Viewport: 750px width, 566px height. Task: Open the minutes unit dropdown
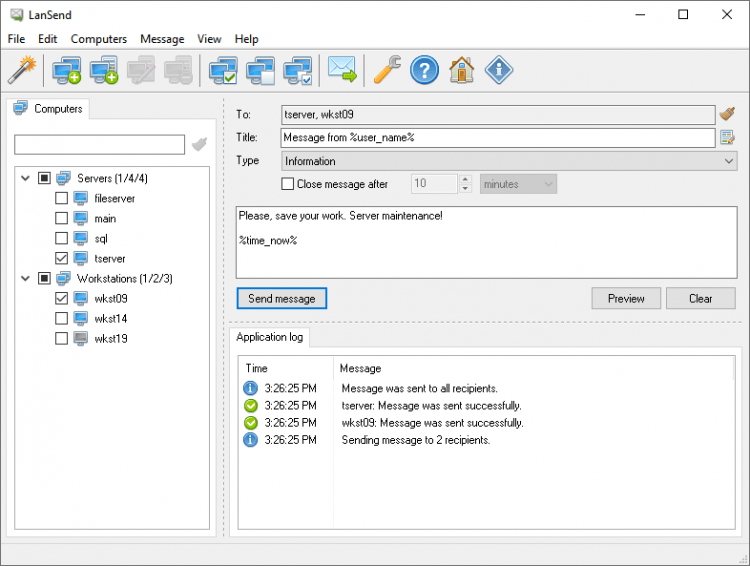click(518, 184)
